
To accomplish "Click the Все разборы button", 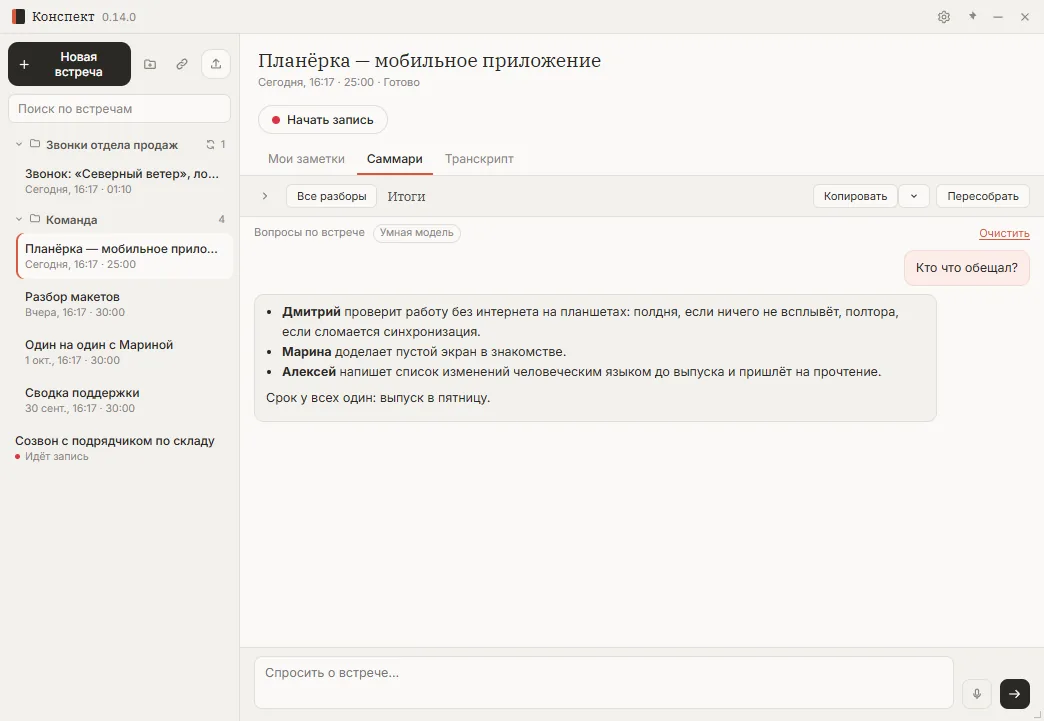I will [x=332, y=196].
